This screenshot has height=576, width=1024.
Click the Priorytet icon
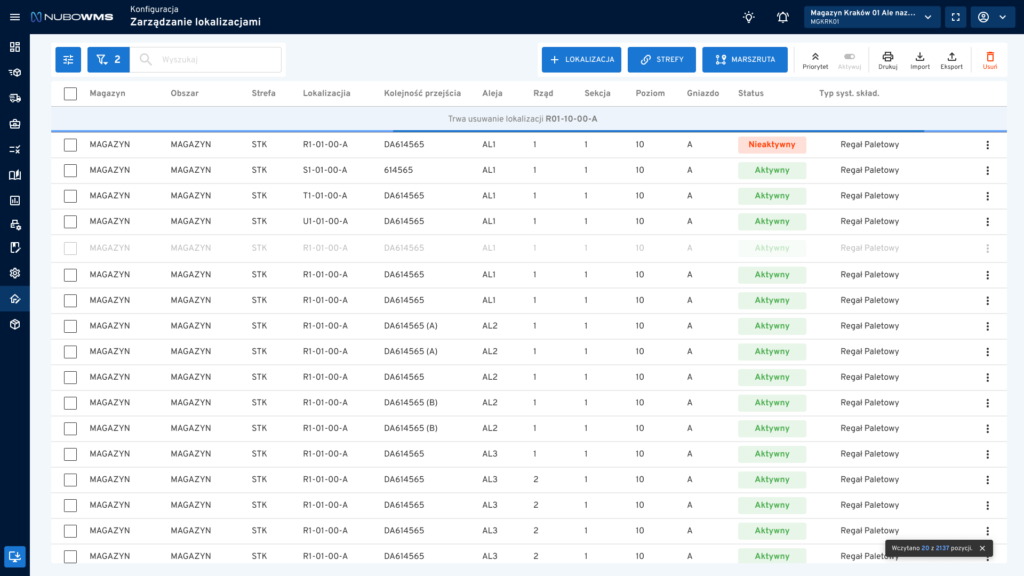tap(815, 59)
